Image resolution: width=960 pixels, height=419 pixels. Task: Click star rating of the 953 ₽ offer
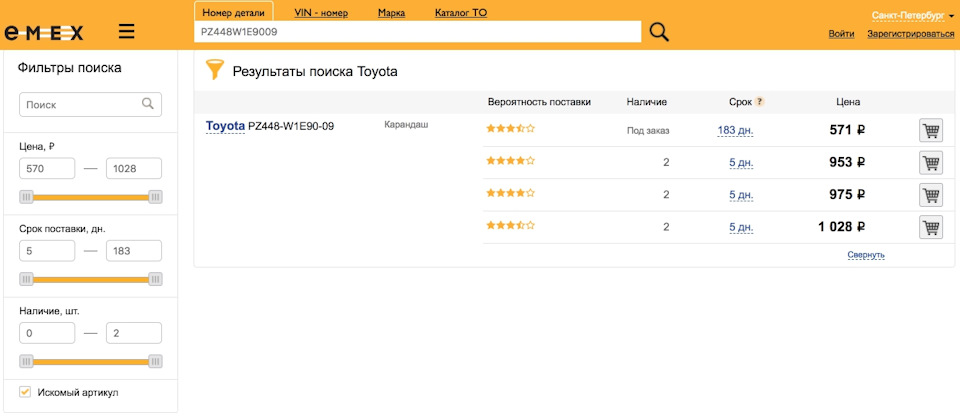[x=511, y=160]
